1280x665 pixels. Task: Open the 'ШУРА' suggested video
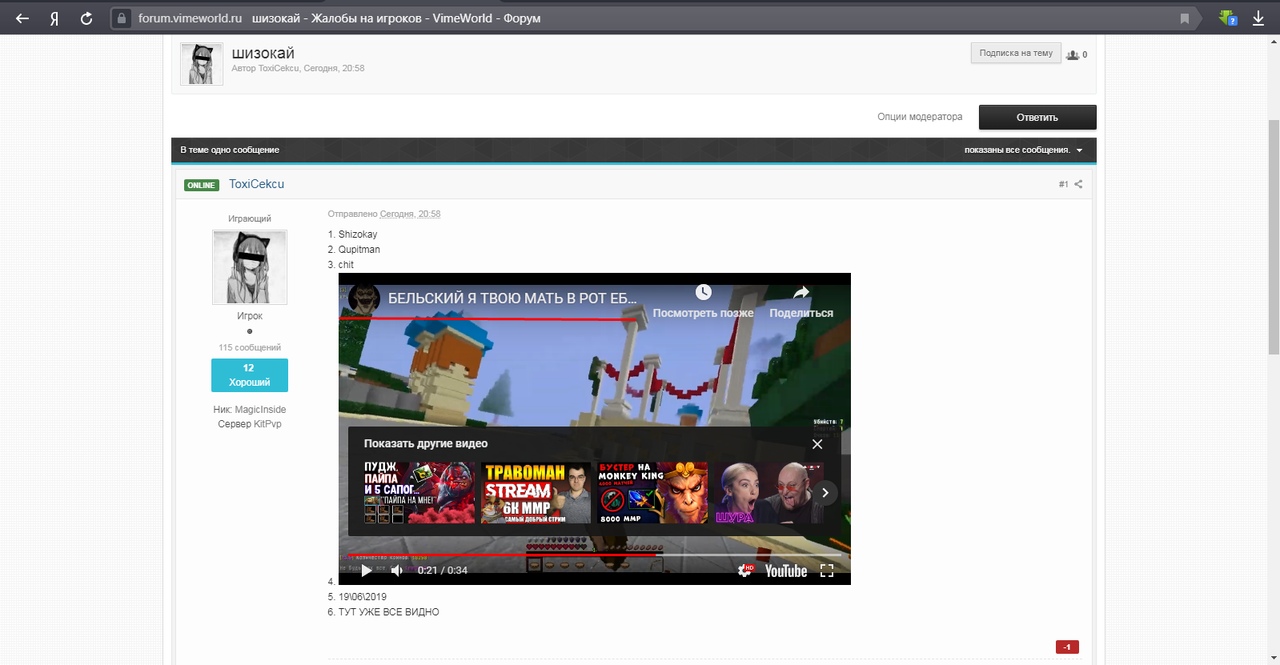click(x=769, y=492)
